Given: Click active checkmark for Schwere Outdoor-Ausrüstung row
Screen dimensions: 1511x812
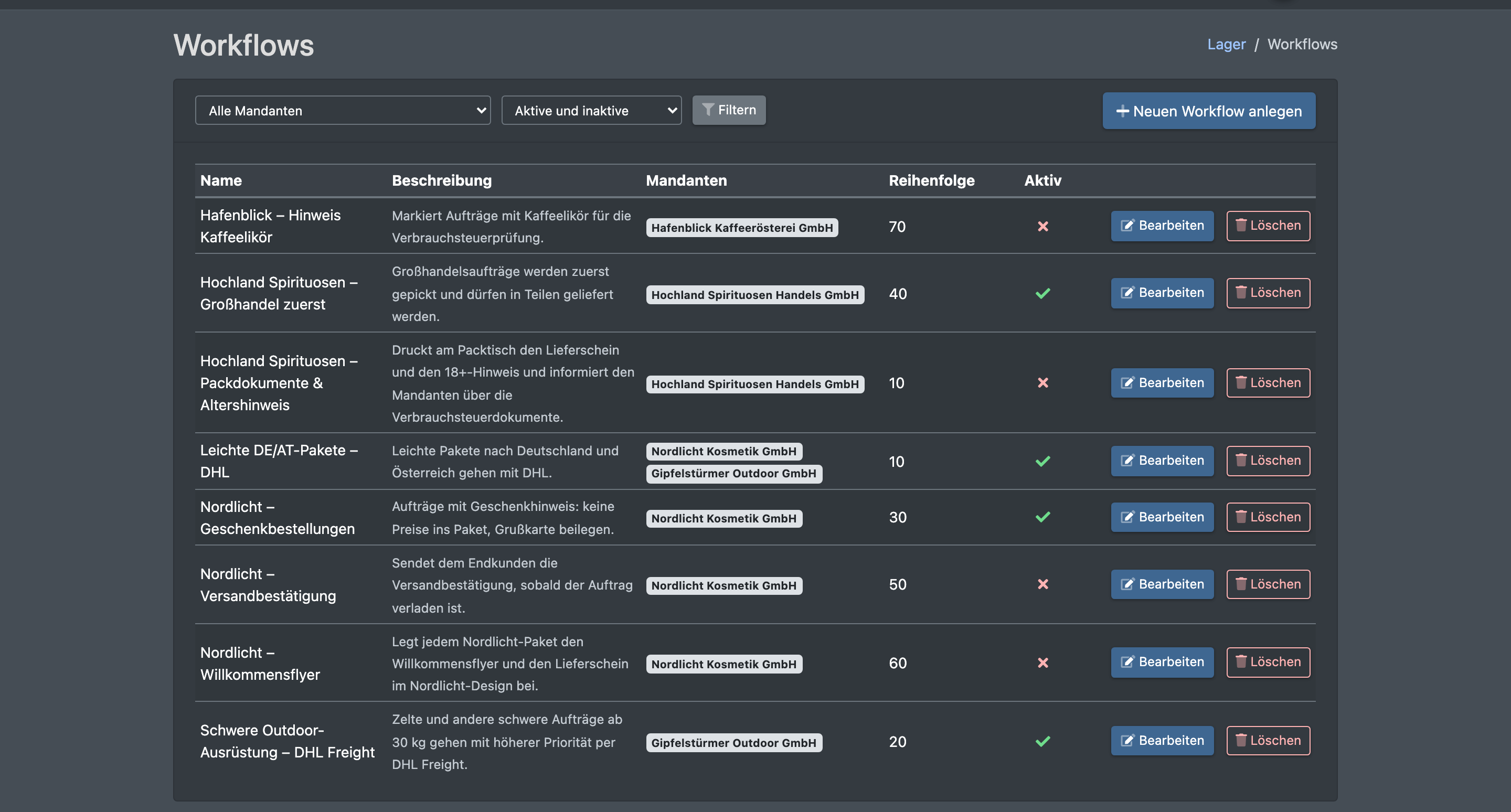Looking at the screenshot, I should [x=1042, y=742].
